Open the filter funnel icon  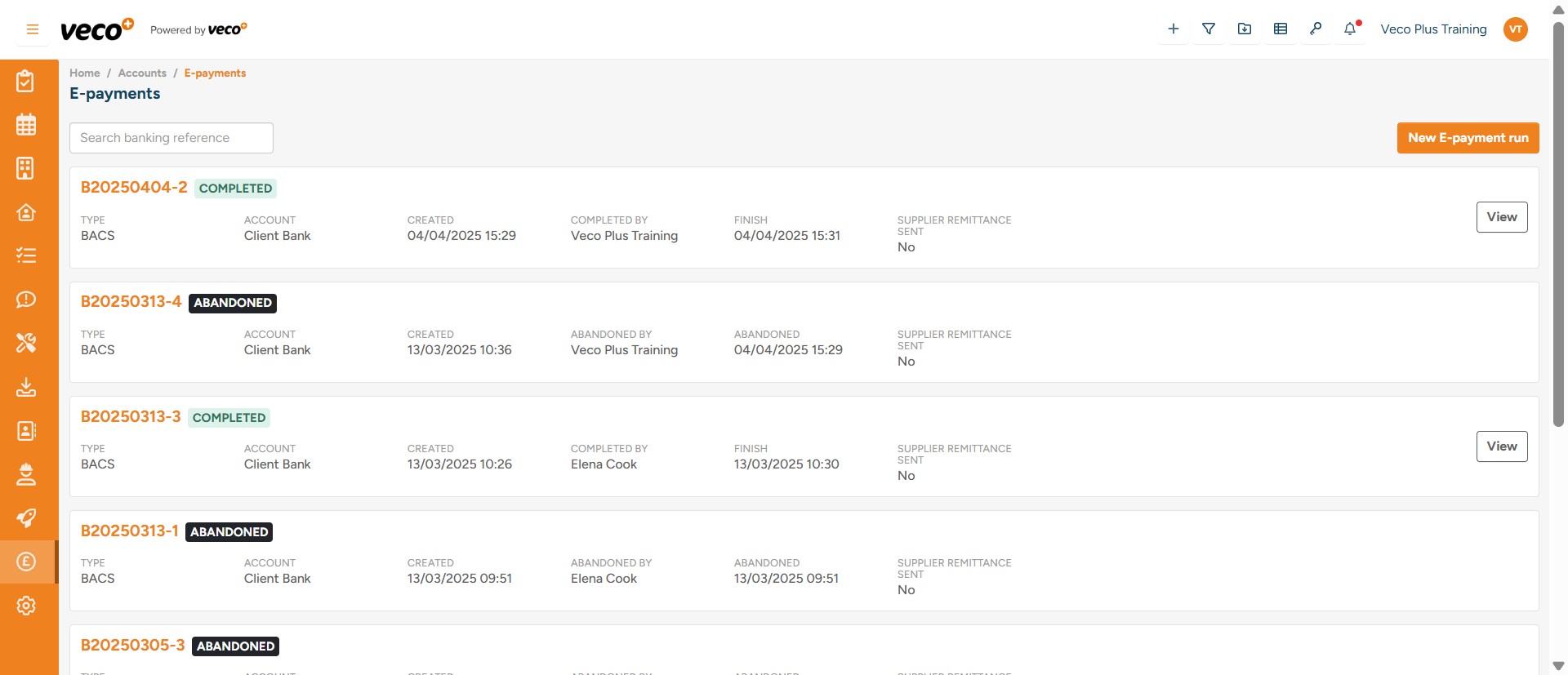pyautogui.click(x=1209, y=29)
